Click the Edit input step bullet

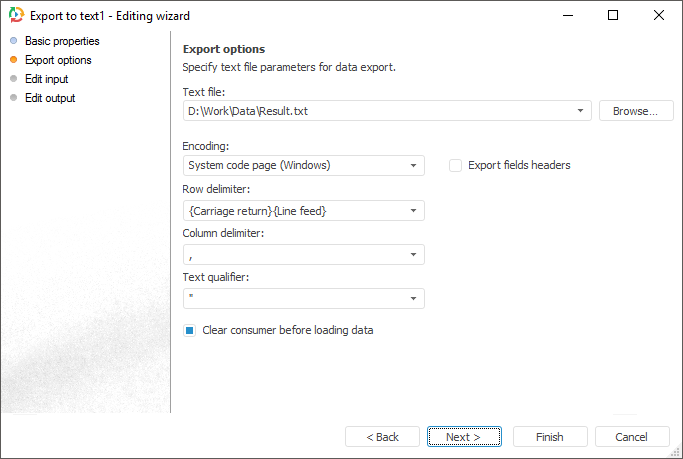point(13,79)
